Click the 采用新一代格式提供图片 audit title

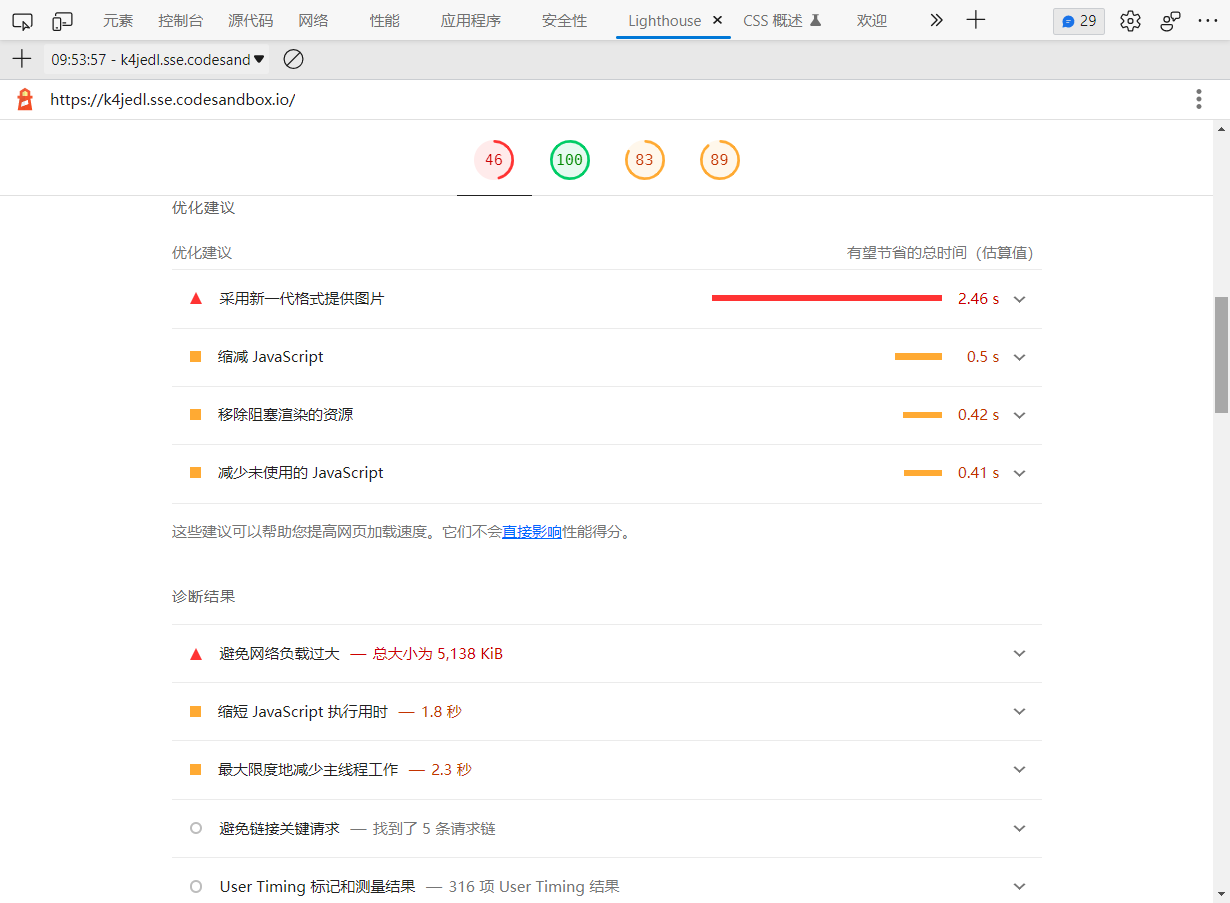point(301,299)
